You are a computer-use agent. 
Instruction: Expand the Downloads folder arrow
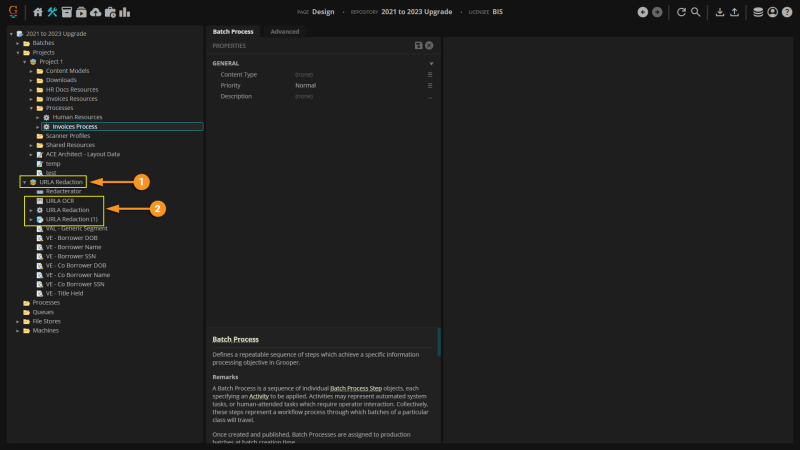(x=31, y=81)
